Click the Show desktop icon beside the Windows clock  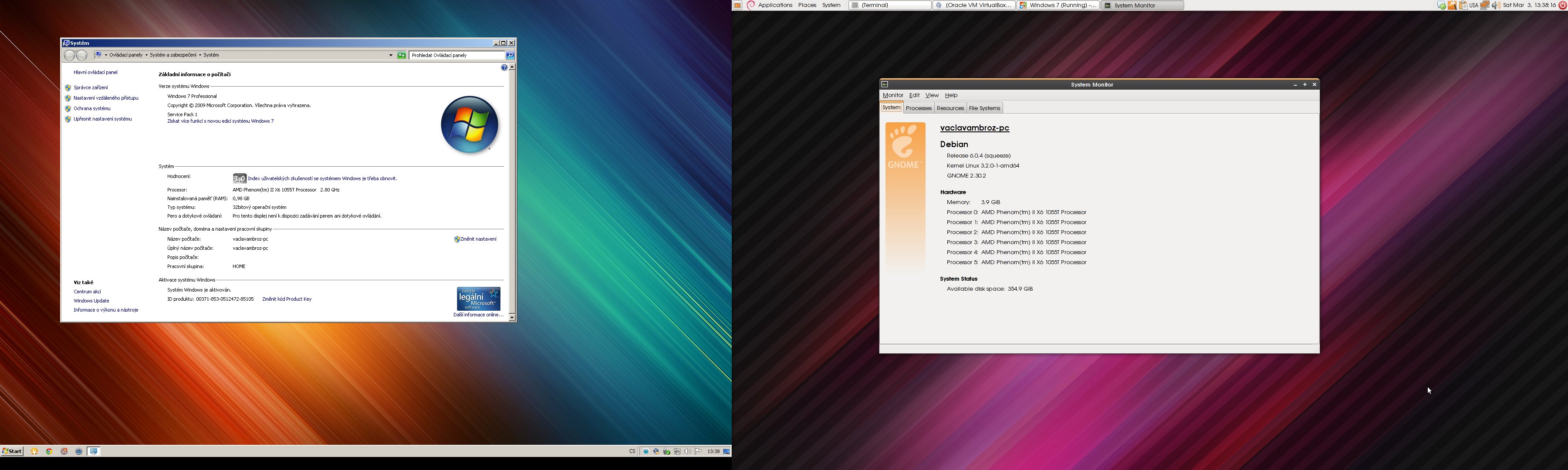(727, 451)
